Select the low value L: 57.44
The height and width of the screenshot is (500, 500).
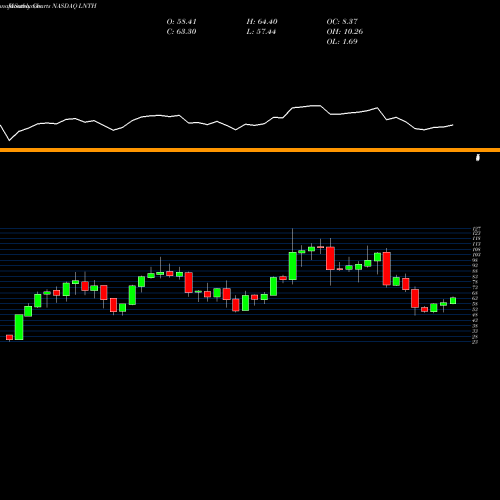(261, 32)
